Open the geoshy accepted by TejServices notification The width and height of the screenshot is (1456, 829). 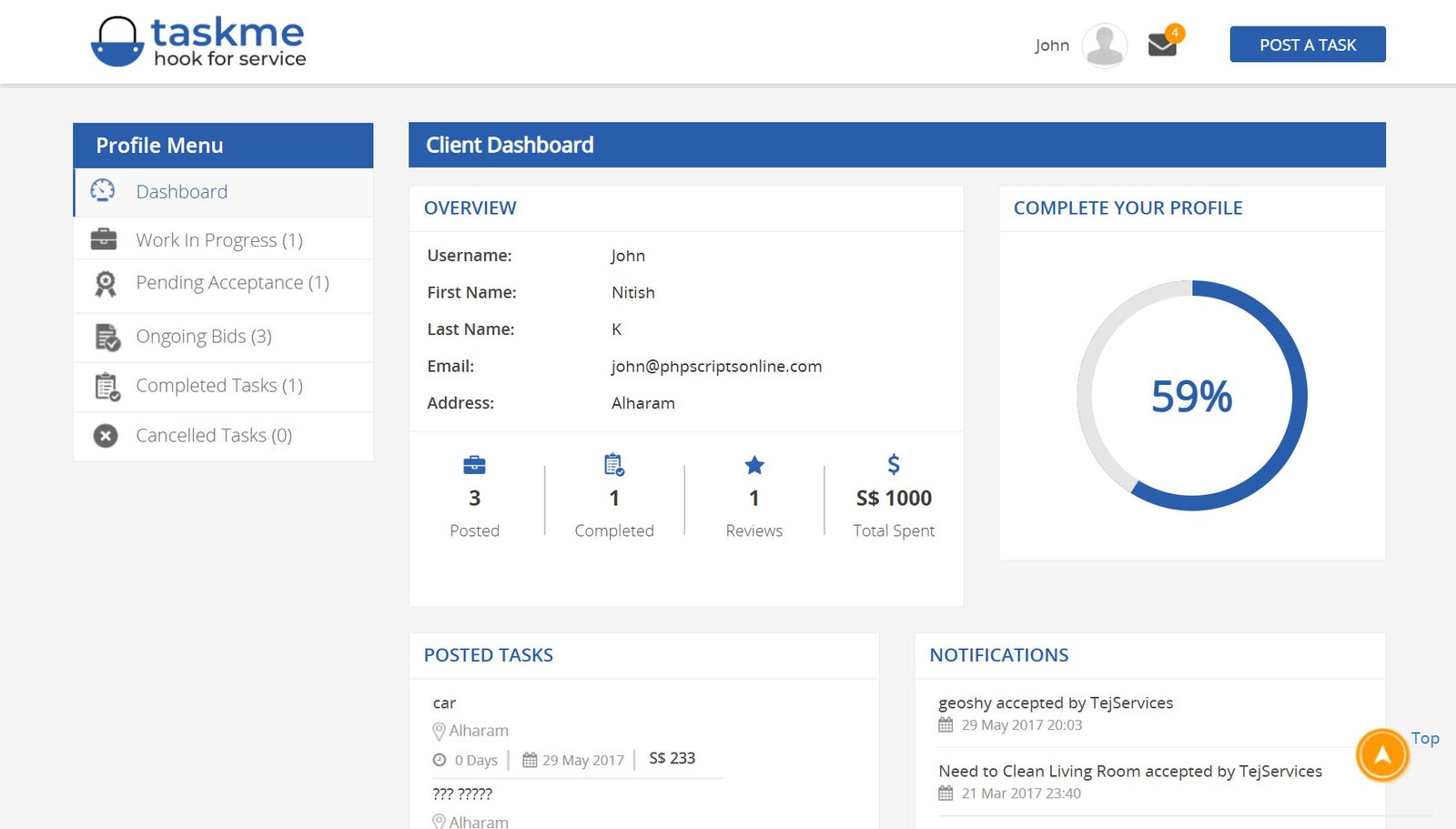[1056, 703]
